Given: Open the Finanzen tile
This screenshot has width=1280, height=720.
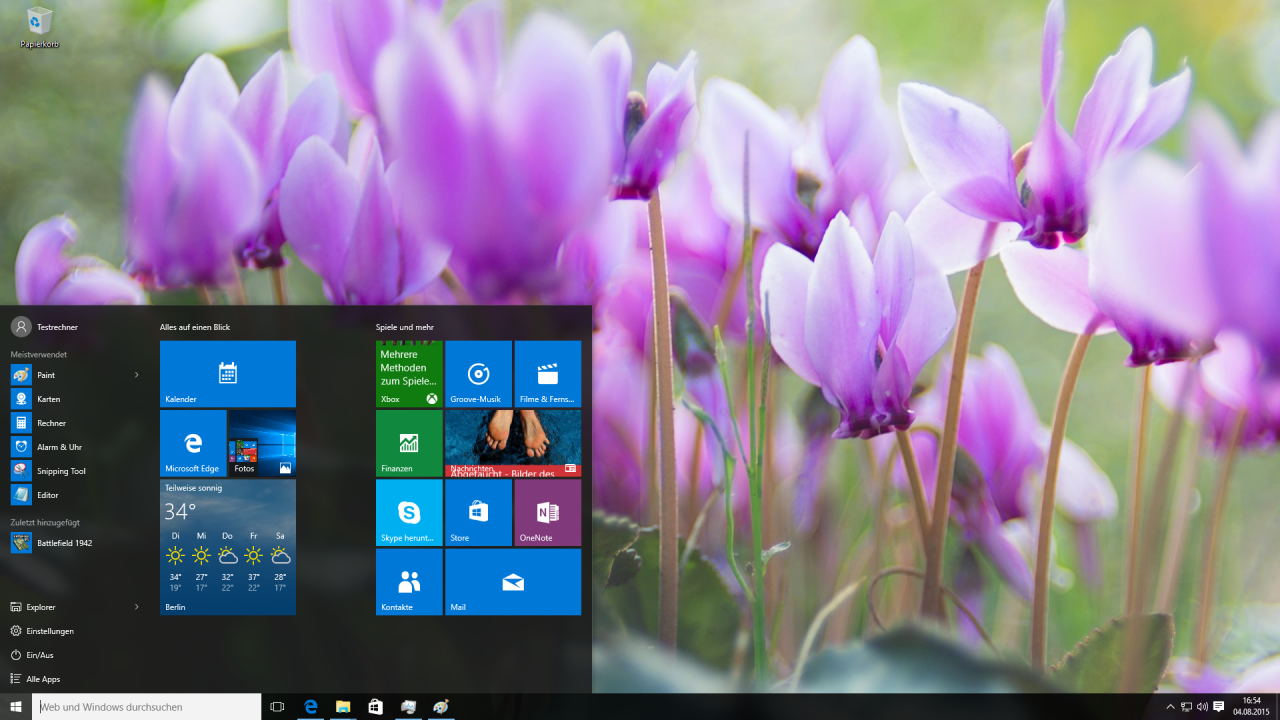Looking at the screenshot, I should (x=409, y=443).
